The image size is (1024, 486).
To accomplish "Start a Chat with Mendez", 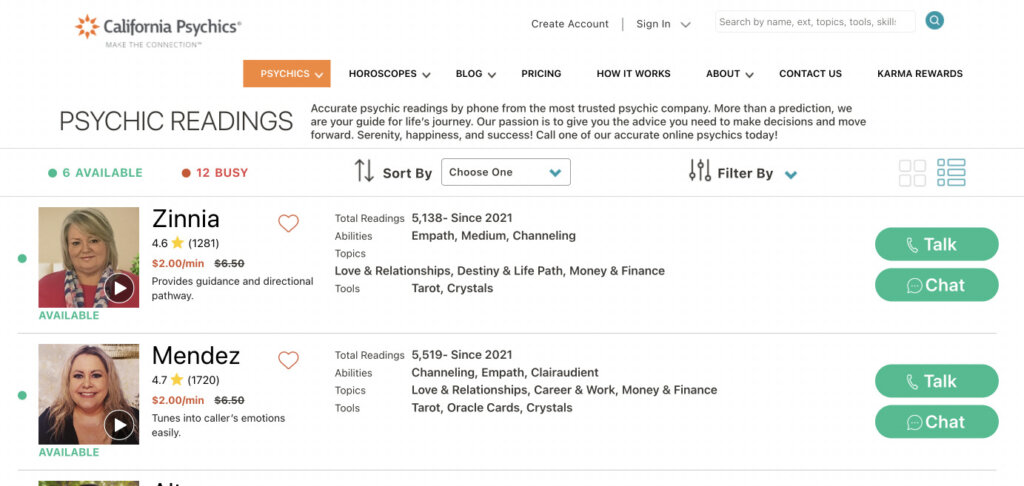I will click(x=936, y=421).
